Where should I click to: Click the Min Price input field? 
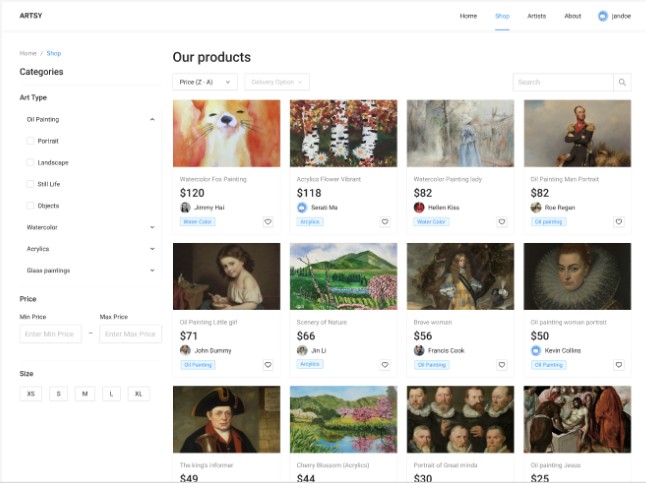click(50, 334)
